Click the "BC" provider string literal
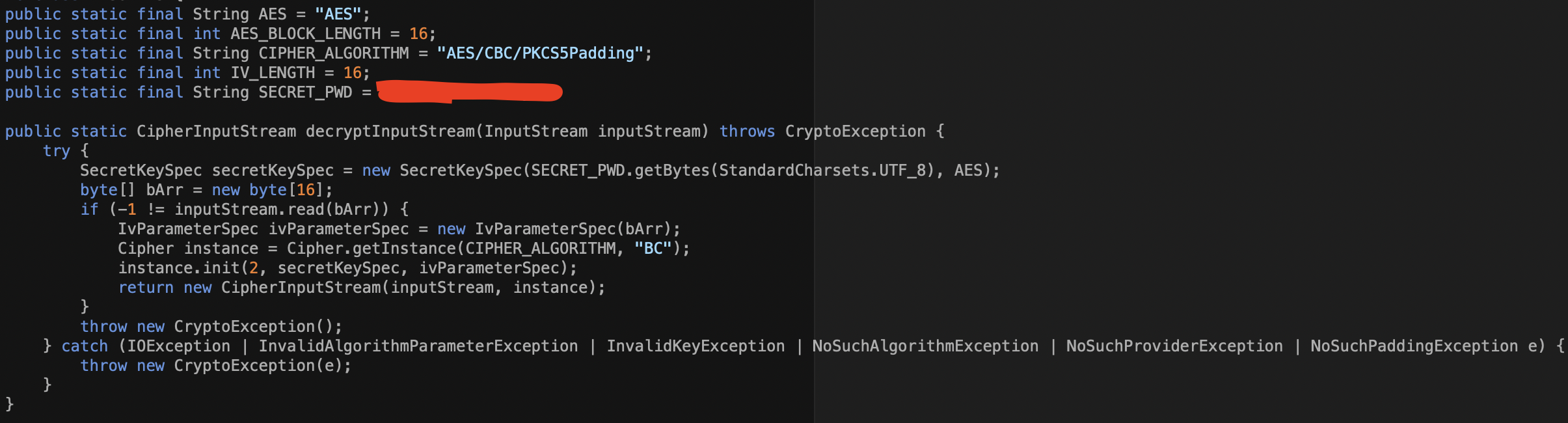This screenshot has height=423, width=1568. [x=653, y=249]
